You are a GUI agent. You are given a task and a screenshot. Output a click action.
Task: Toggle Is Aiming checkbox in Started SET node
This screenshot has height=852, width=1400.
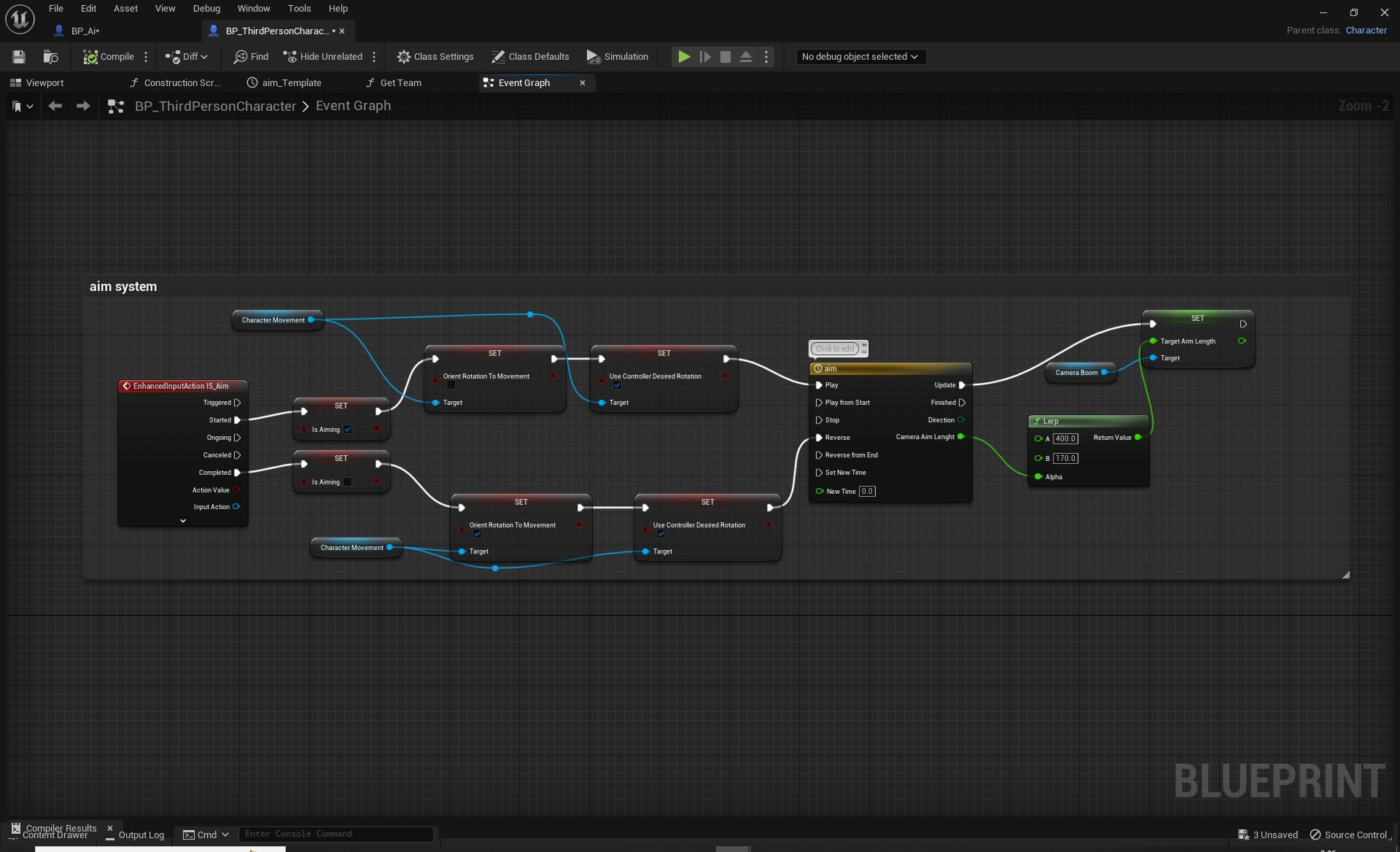(x=348, y=430)
